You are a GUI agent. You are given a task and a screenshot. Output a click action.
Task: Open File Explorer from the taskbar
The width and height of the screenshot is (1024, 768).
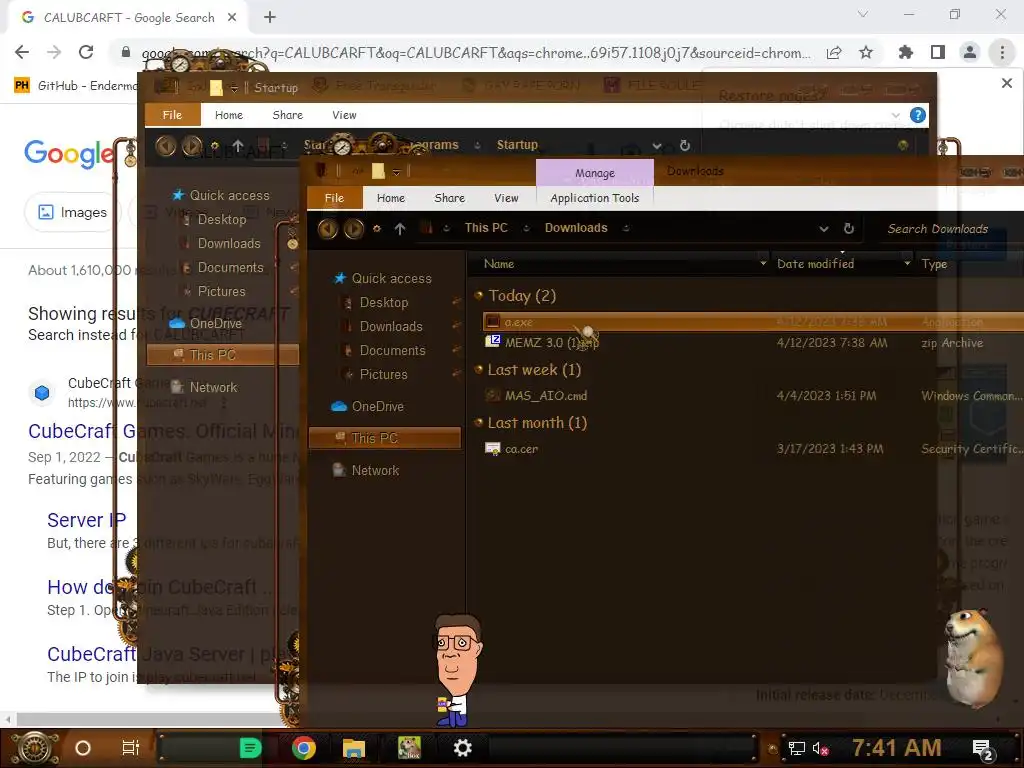click(353, 748)
